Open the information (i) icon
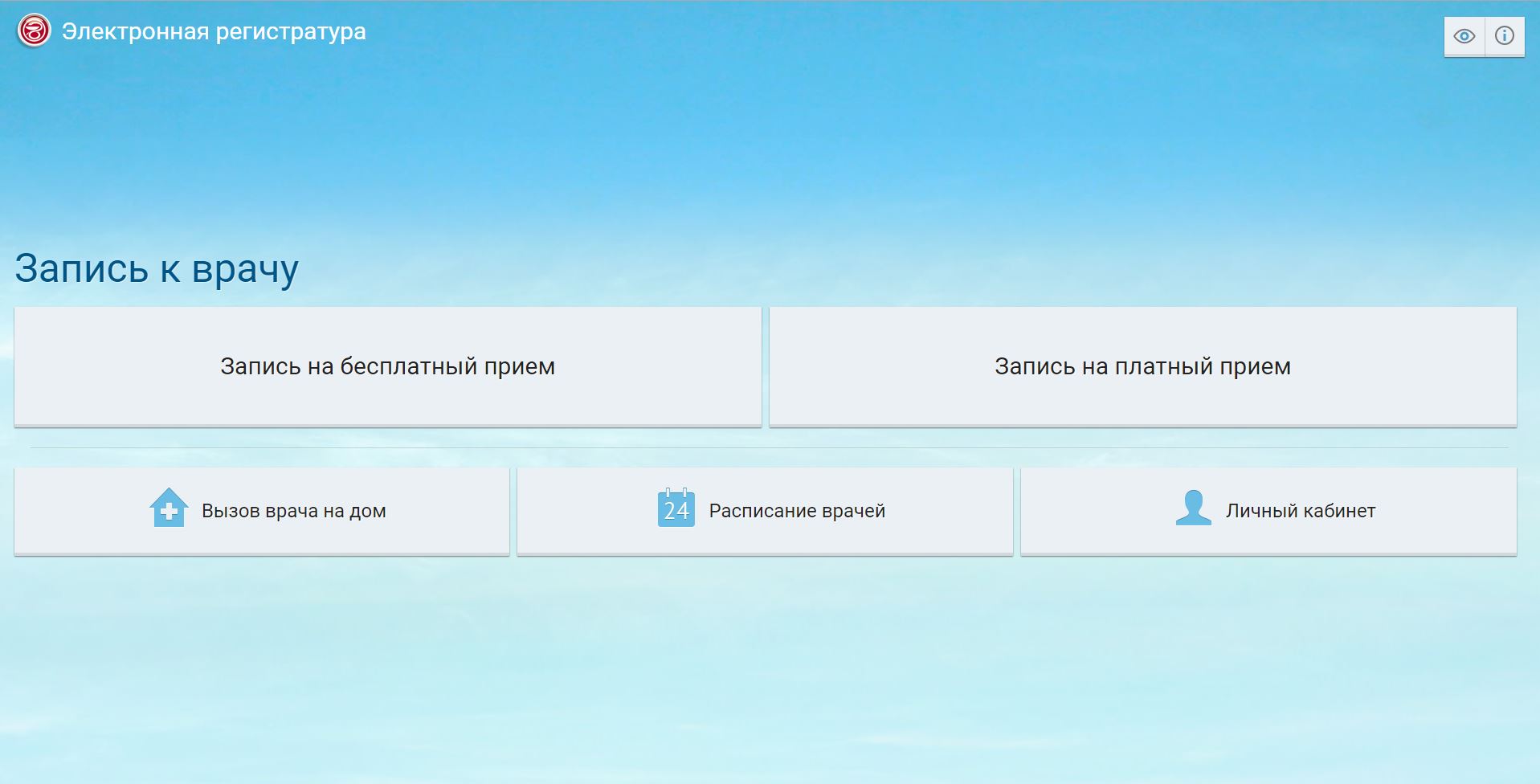 (1504, 36)
